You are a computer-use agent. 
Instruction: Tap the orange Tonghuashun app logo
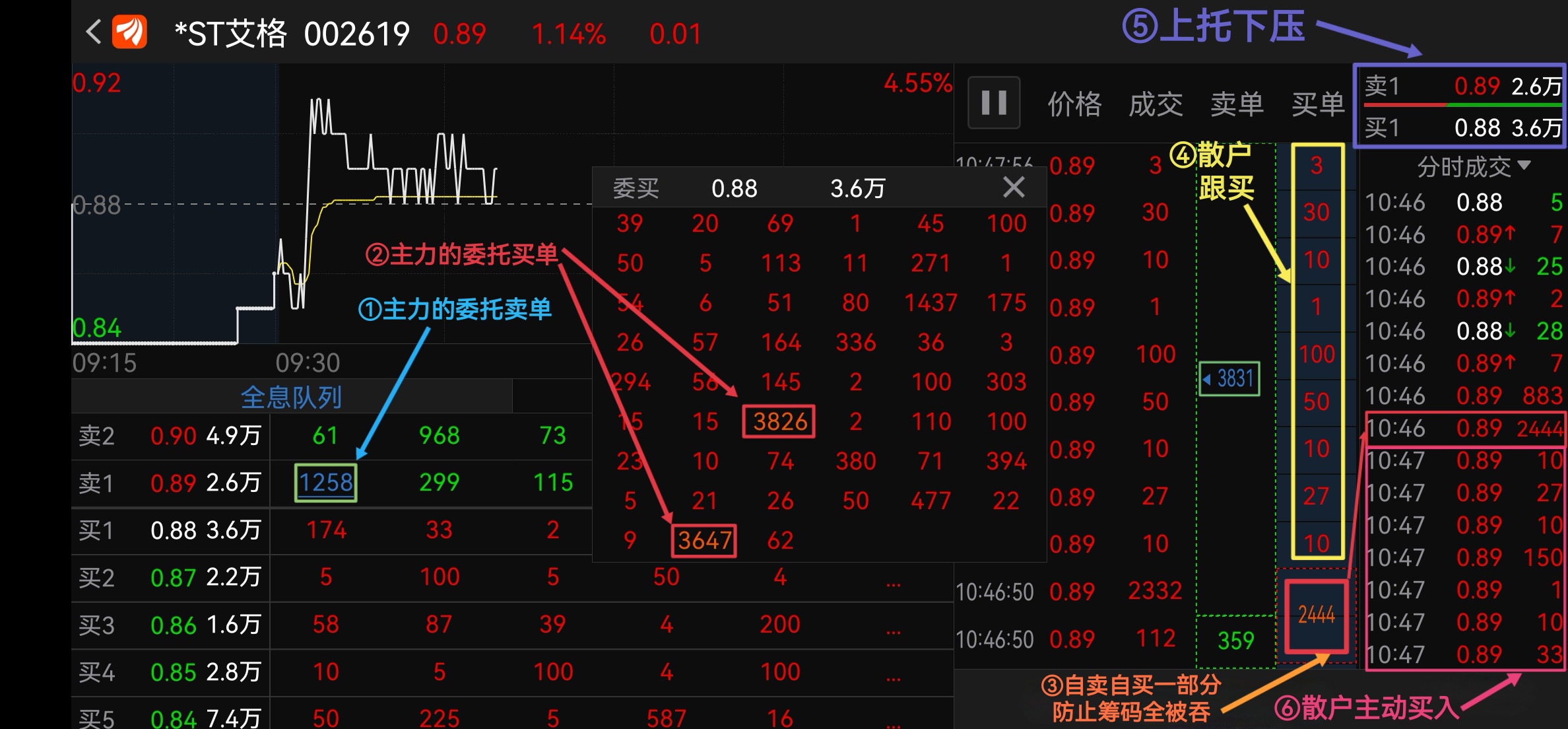(129, 32)
